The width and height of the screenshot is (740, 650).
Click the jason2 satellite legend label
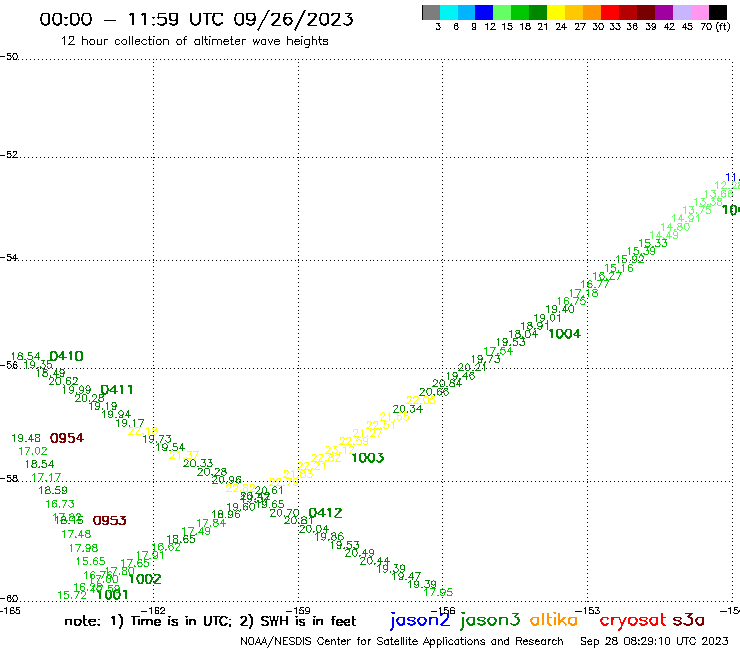coord(420,620)
